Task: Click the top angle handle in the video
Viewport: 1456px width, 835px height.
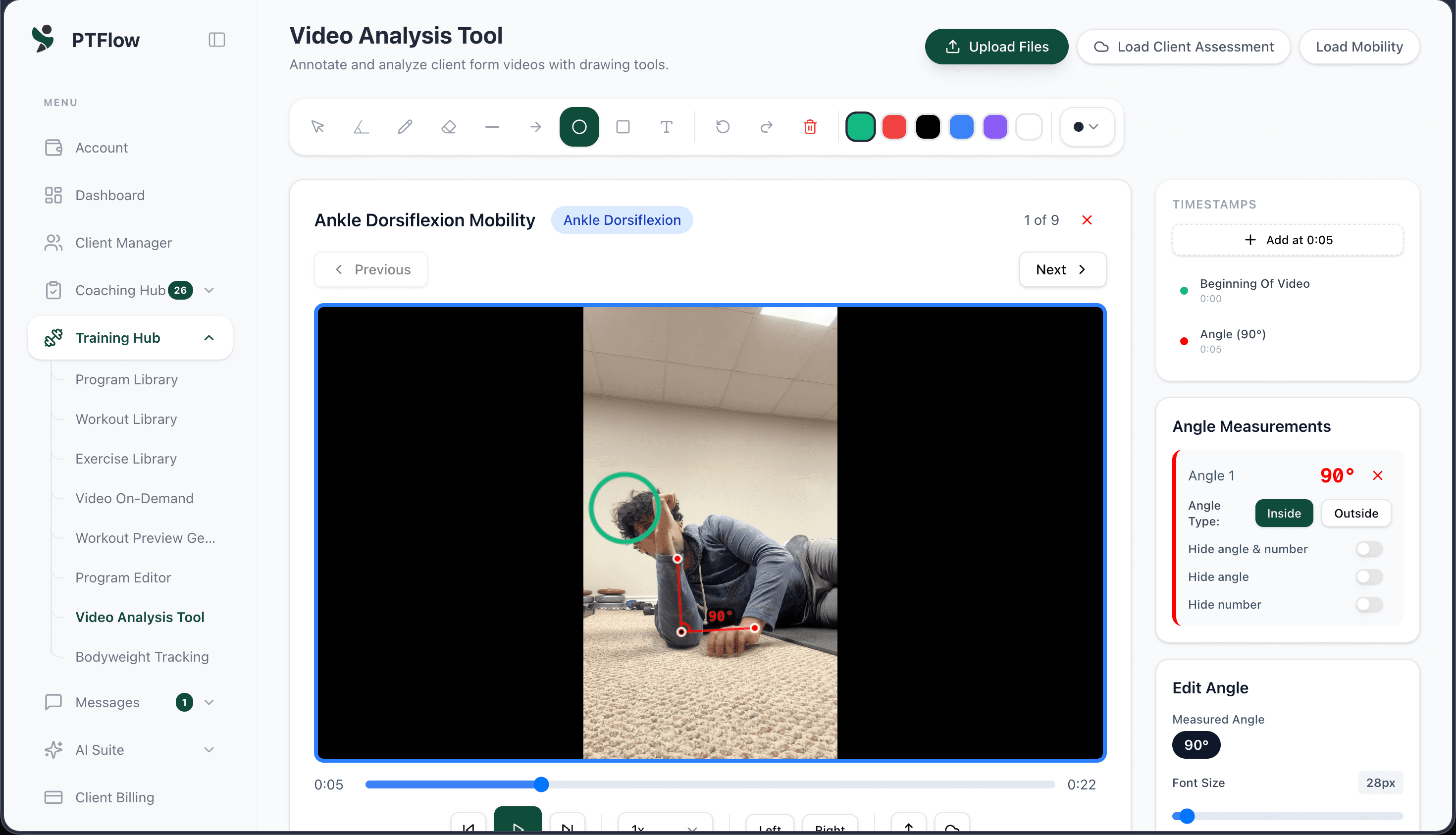Action: point(677,558)
